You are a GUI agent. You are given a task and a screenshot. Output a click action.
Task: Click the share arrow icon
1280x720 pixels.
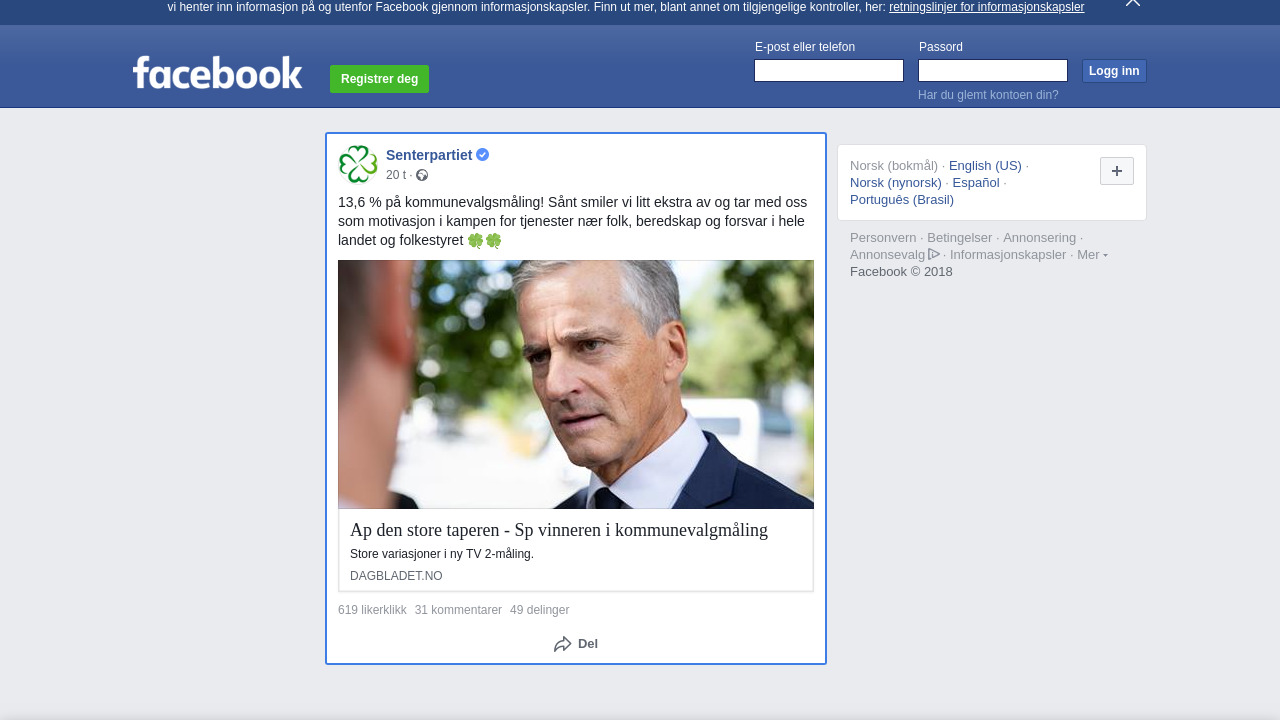[x=563, y=644]
